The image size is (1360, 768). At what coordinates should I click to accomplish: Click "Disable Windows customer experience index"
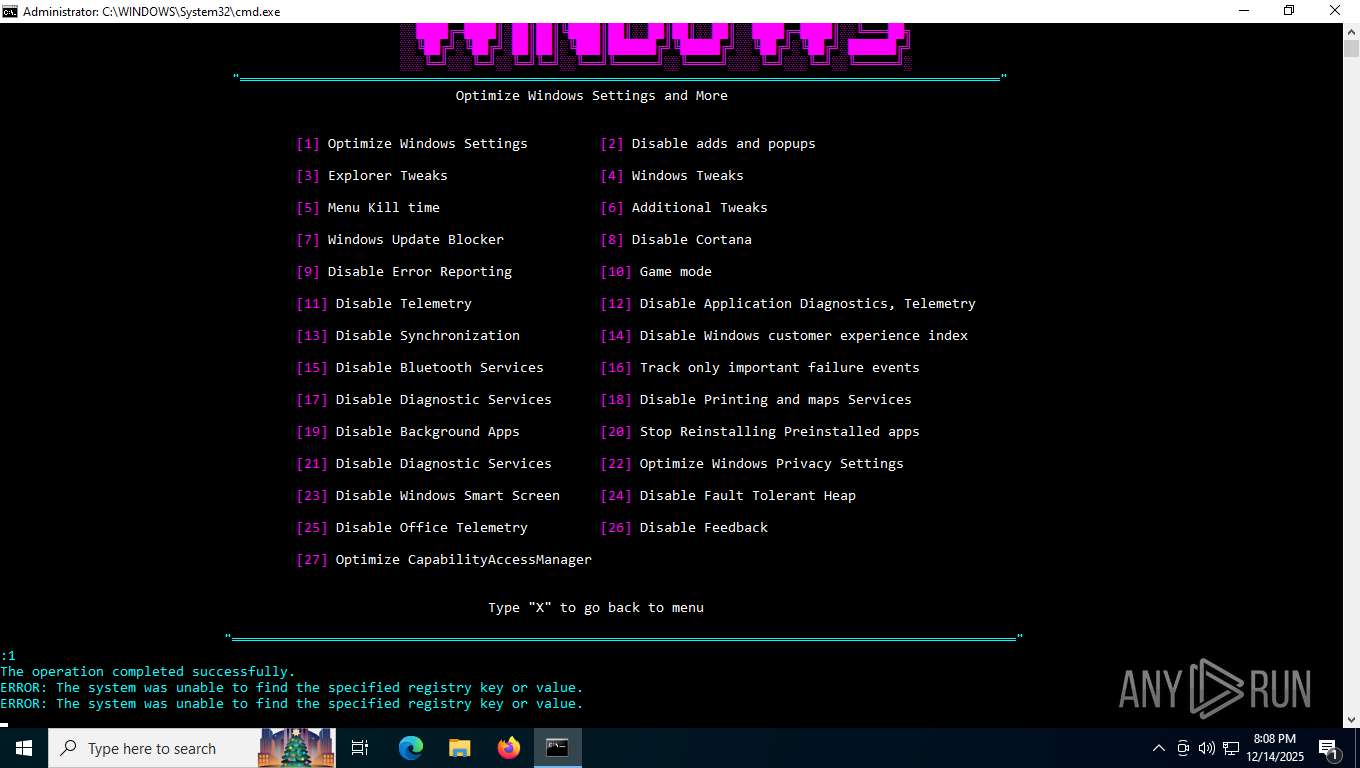pyautogui.click(x=803, y=336)
